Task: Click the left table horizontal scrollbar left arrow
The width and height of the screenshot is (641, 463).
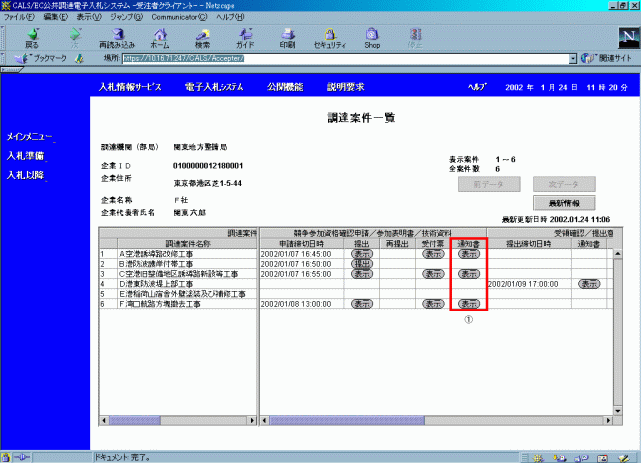Action: pos(104,420)
